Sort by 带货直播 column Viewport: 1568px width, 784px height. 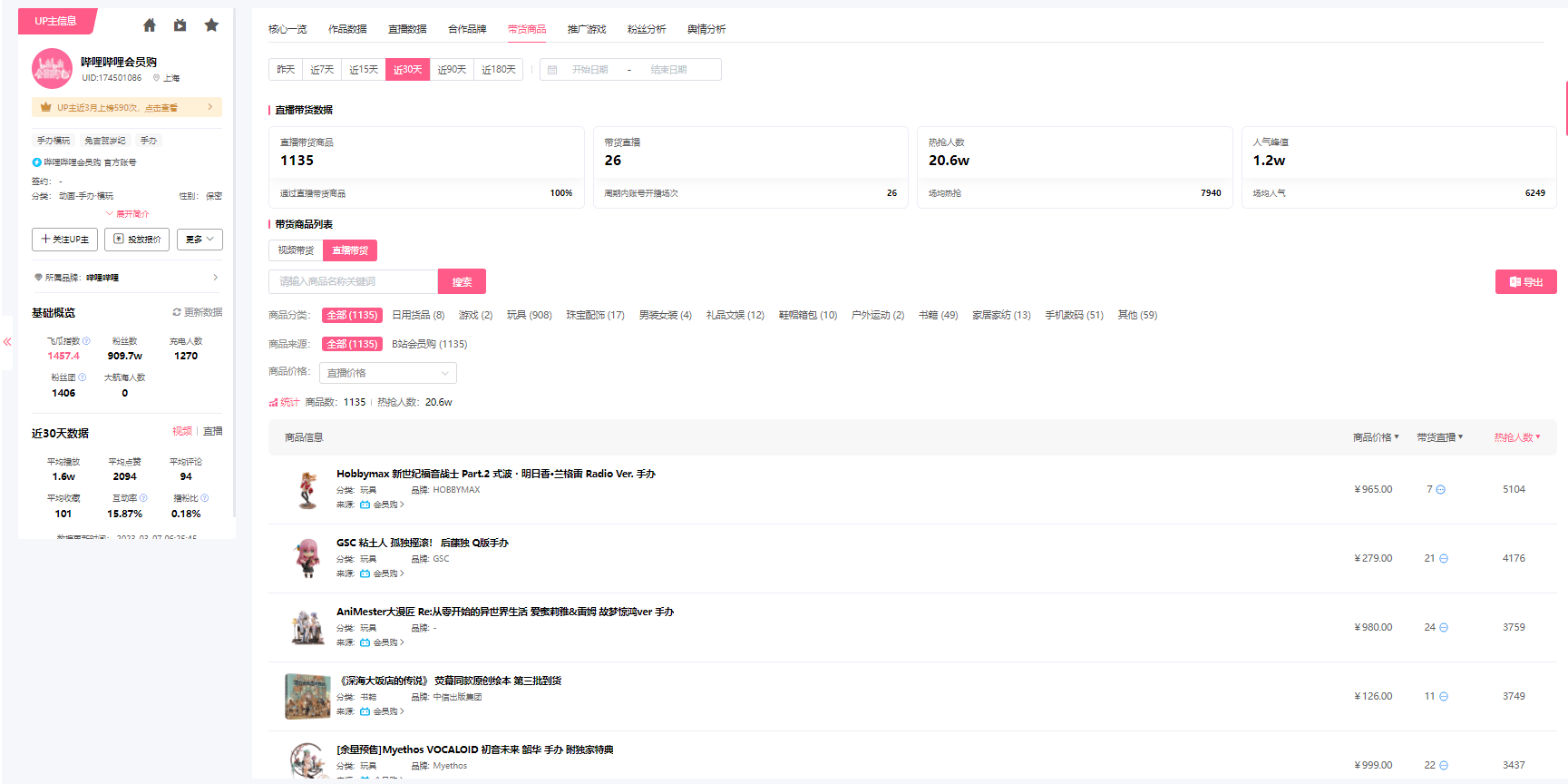pyautogui.click(x=1440, y=437)
